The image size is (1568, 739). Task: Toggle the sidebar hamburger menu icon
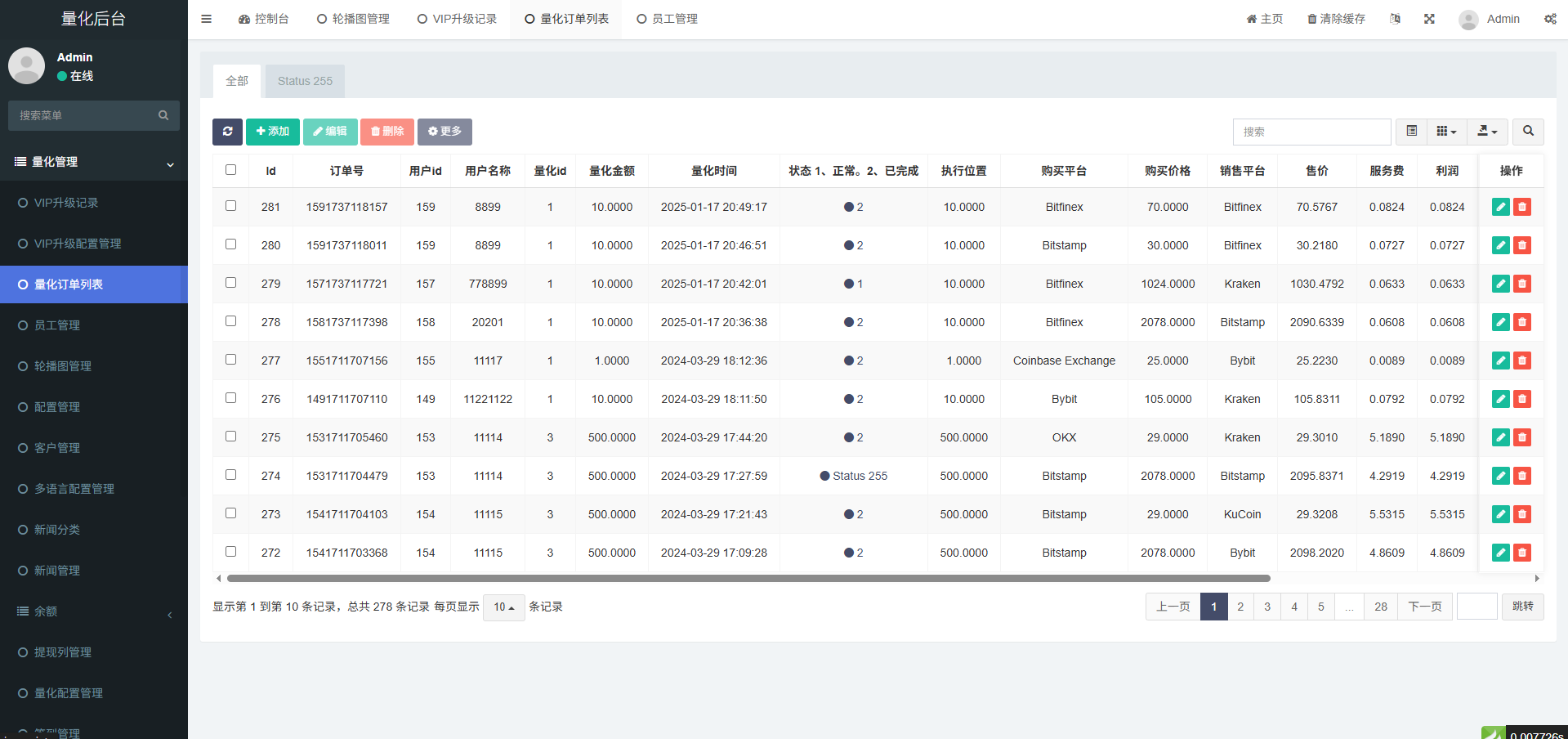click(206, 19)
